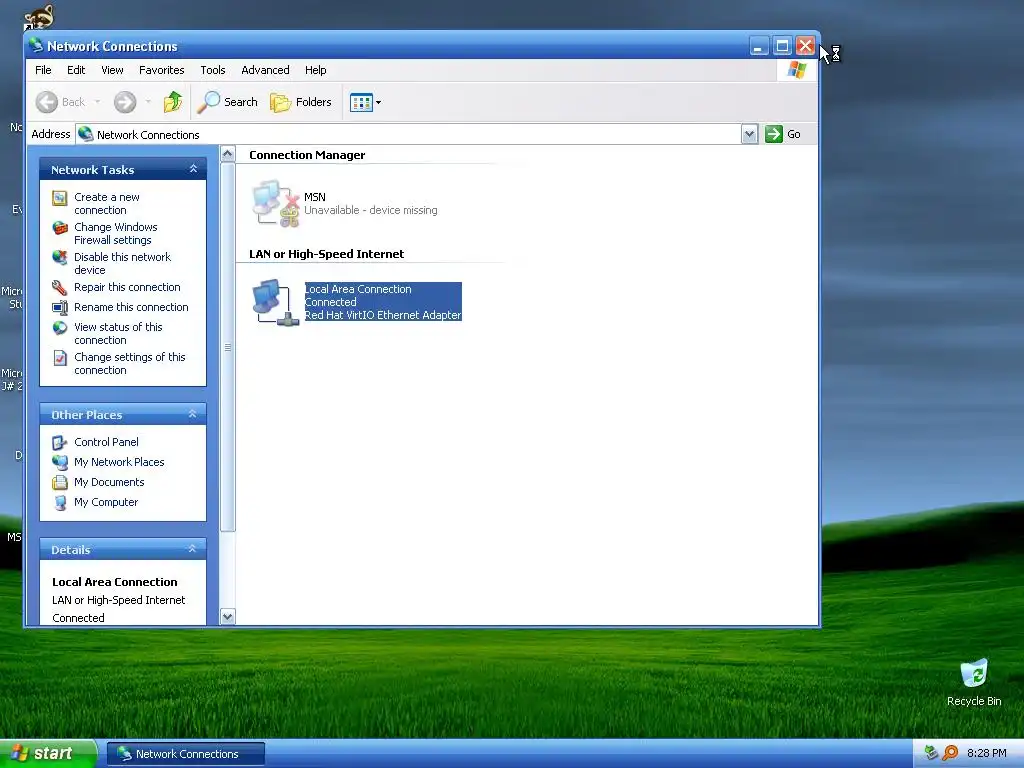Open the Advanced menu

[x=265, y=70]
